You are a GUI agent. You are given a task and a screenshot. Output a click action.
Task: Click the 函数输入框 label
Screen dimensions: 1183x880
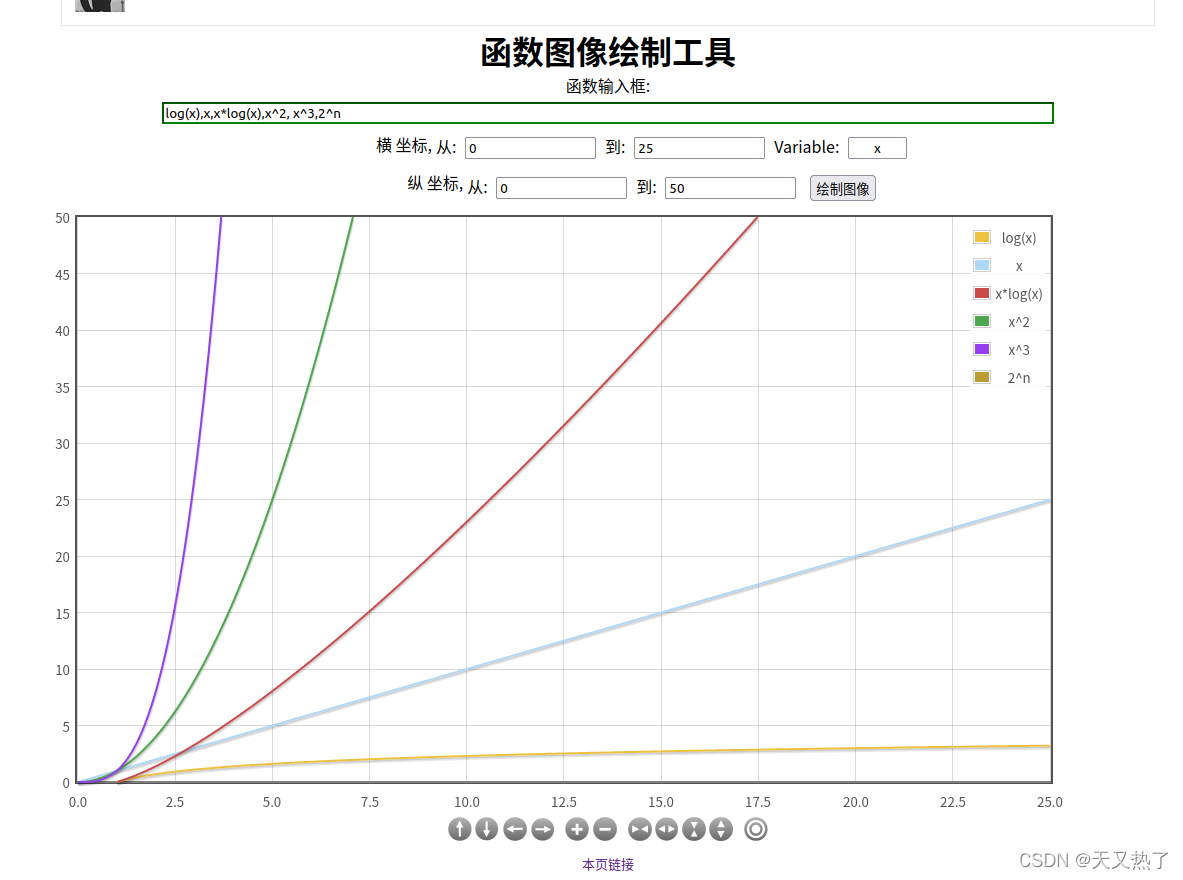coord(608,87)
